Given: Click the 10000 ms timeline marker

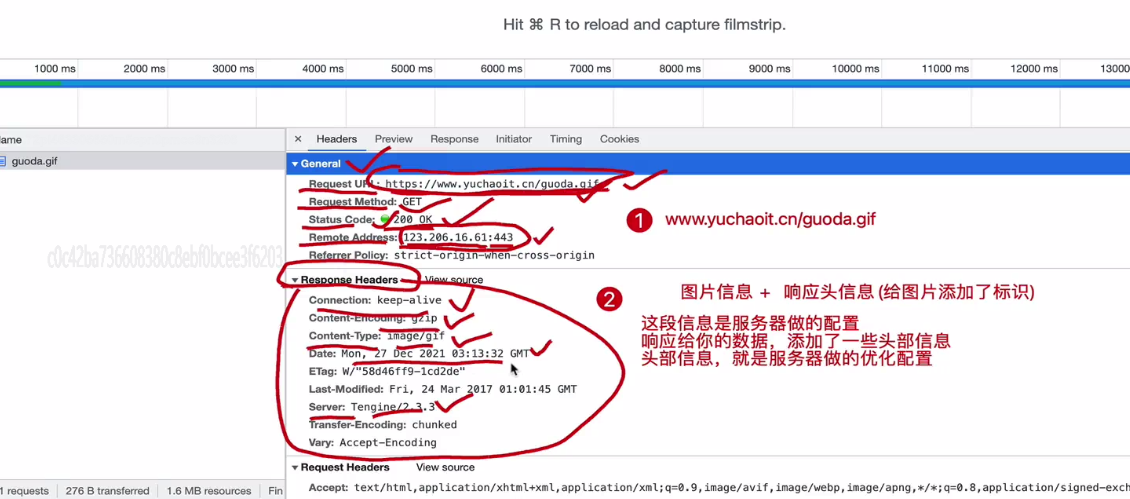Looking at the screenshot, I should [855, 69].
